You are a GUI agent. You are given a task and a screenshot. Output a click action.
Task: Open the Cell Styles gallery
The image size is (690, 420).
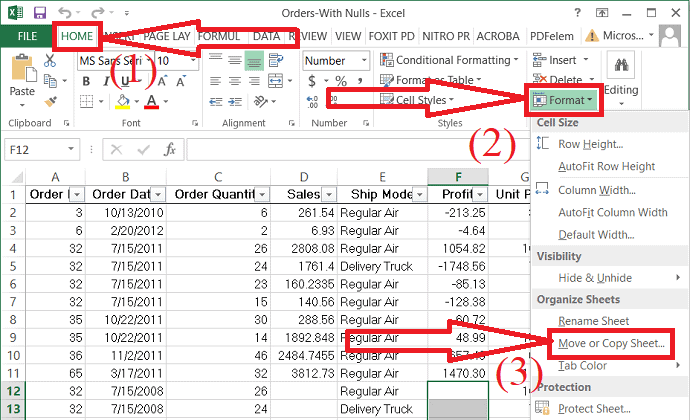point(417,100)
